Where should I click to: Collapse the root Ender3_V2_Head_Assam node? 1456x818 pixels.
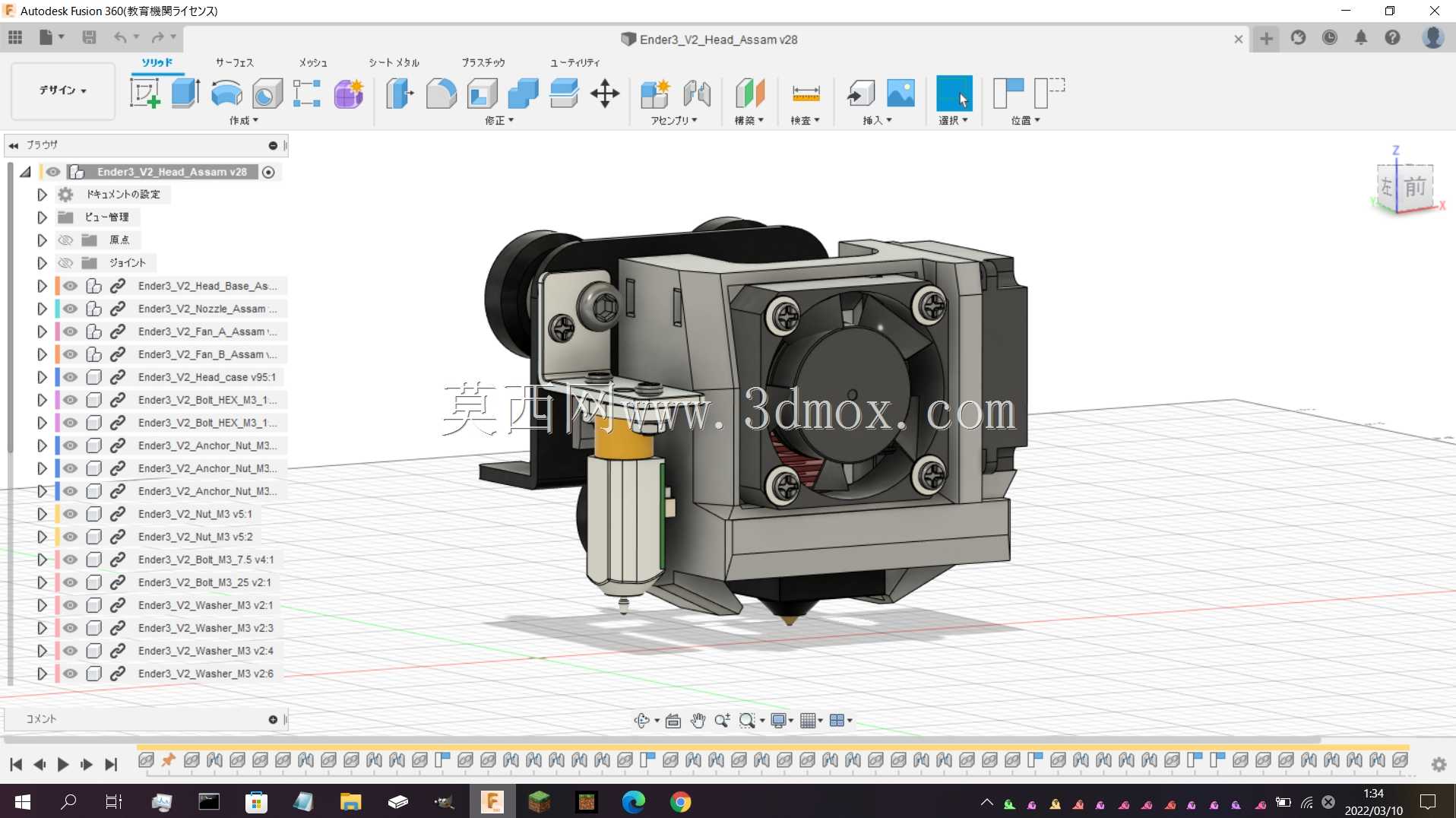tap(25, 172)
